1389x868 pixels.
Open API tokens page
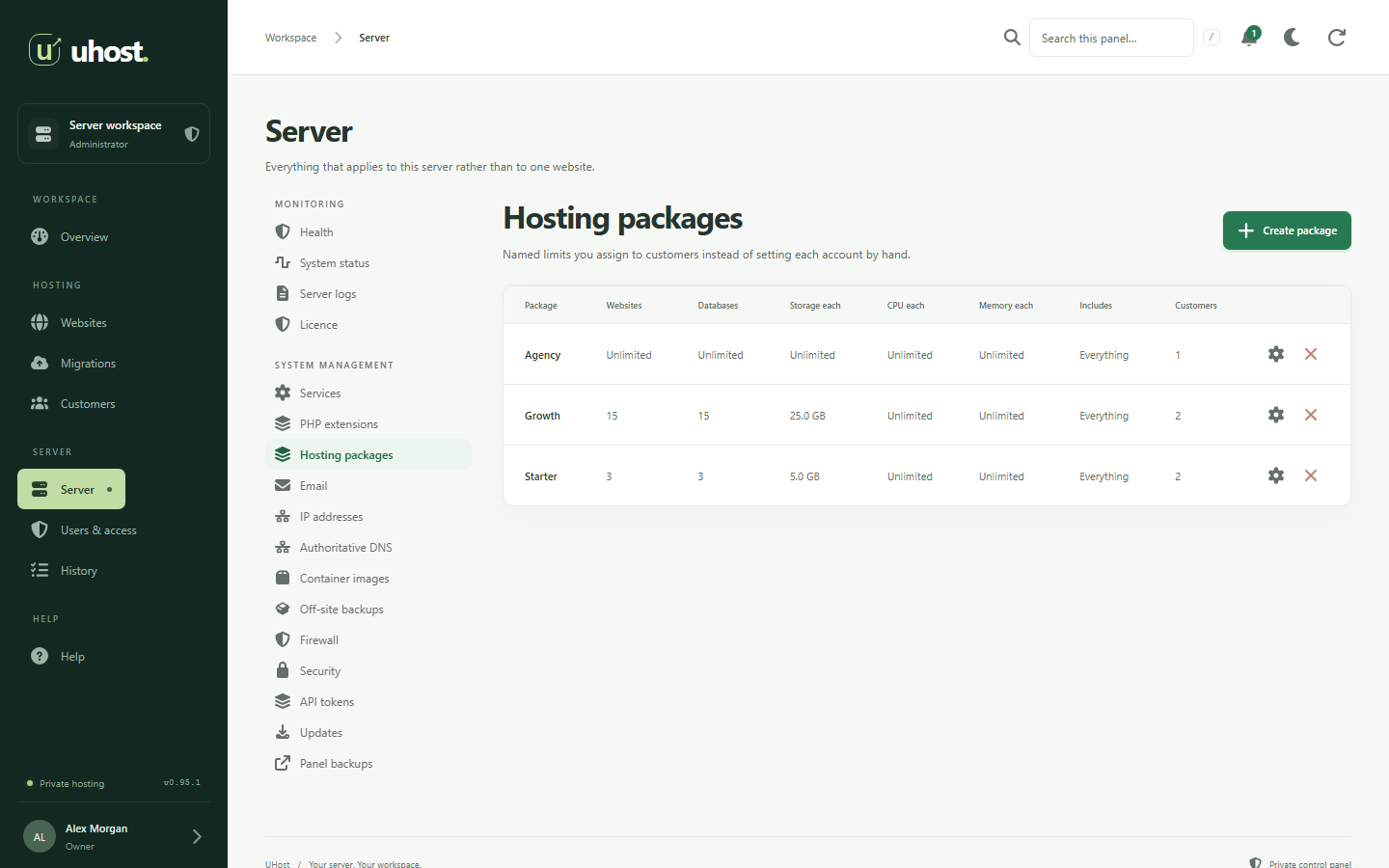click(368, 702)
